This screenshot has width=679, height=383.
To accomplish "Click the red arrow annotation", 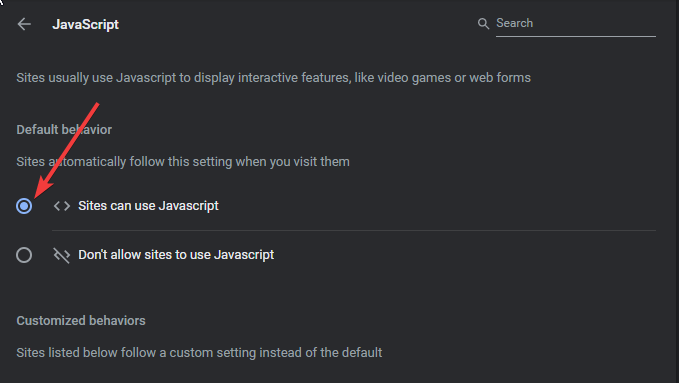I will click(66, 151).
